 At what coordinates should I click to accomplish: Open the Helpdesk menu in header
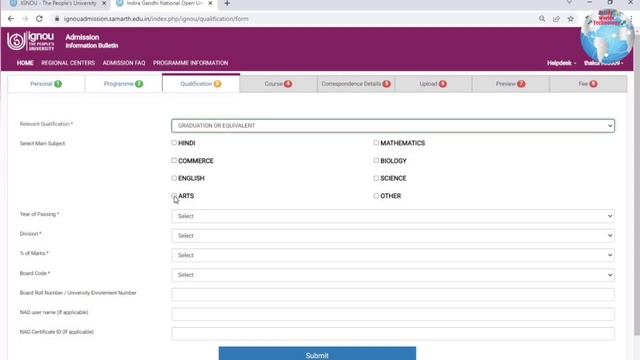[x=561, y=63]
